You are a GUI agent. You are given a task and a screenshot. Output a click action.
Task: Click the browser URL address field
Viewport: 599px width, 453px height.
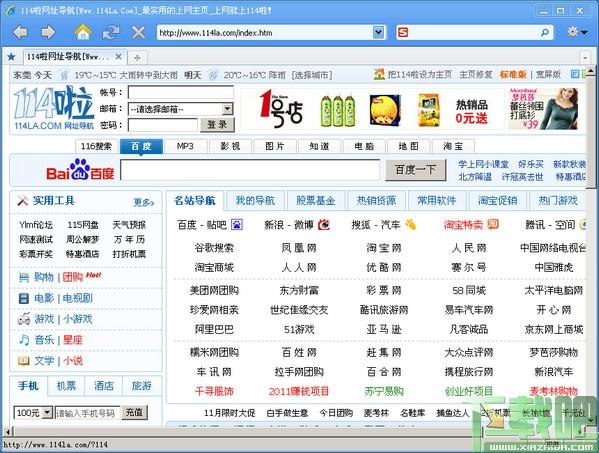pos(266,32)
